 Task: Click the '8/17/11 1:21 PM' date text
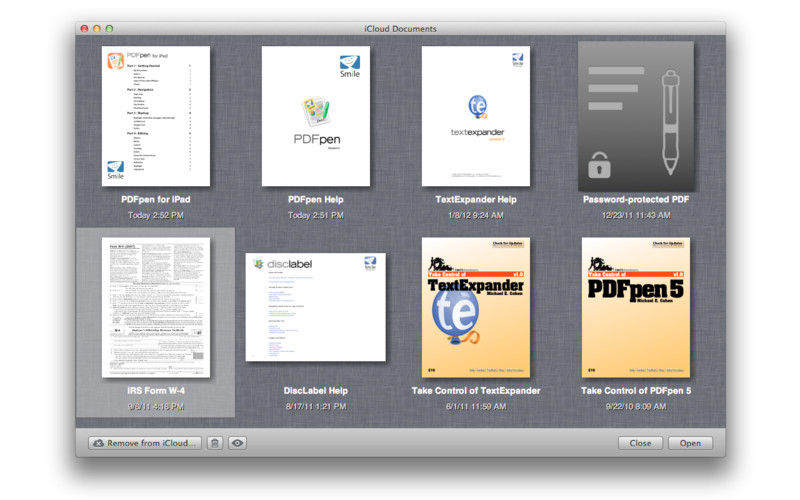pyautogui.click(x=316, y=407)
